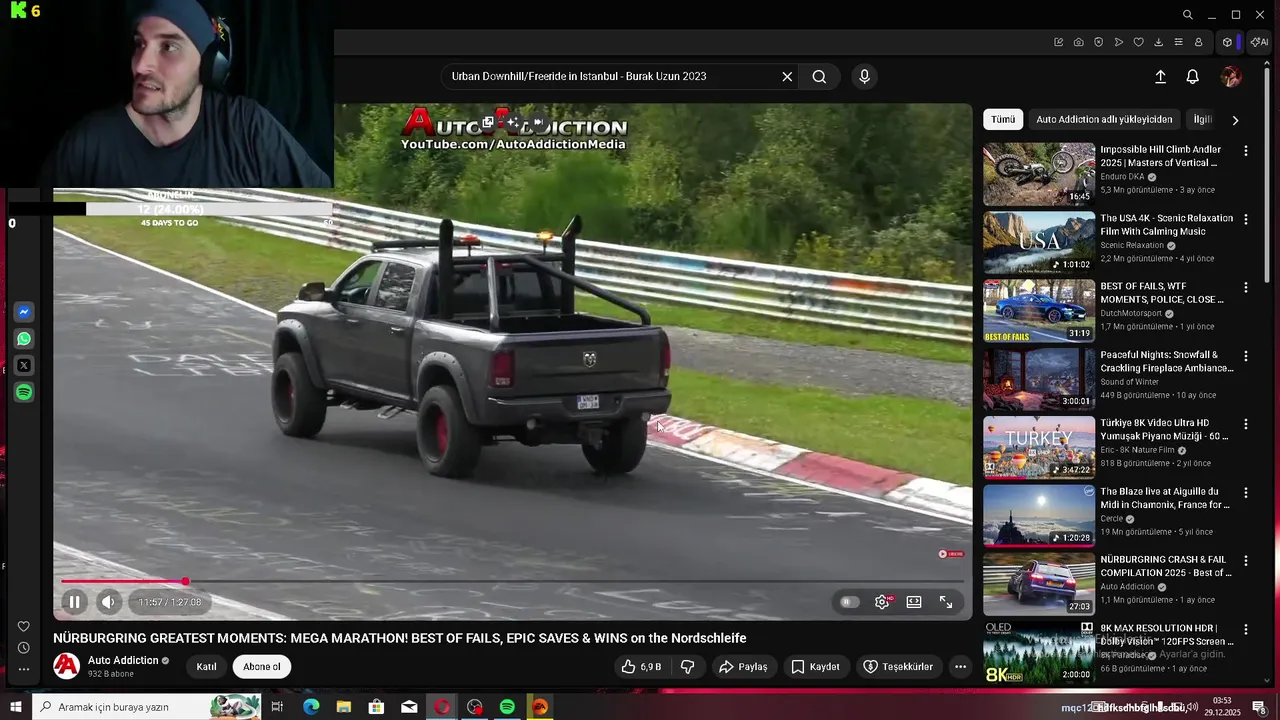The width and height of the screenshot is (1280, 720).
Task: Open the Opera AI assistant button
Action: pyautogui.click(x=1260, y=42)
